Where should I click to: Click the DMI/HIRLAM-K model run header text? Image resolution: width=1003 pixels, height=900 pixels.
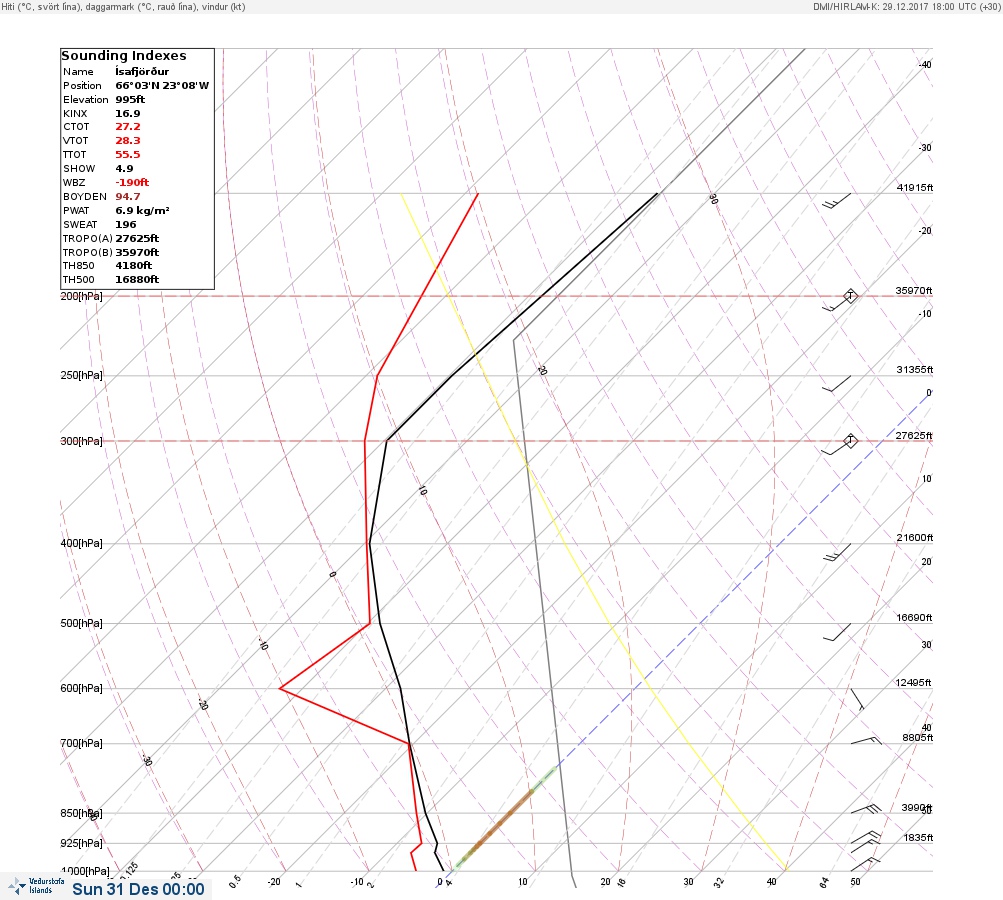(x=906, y=6)
